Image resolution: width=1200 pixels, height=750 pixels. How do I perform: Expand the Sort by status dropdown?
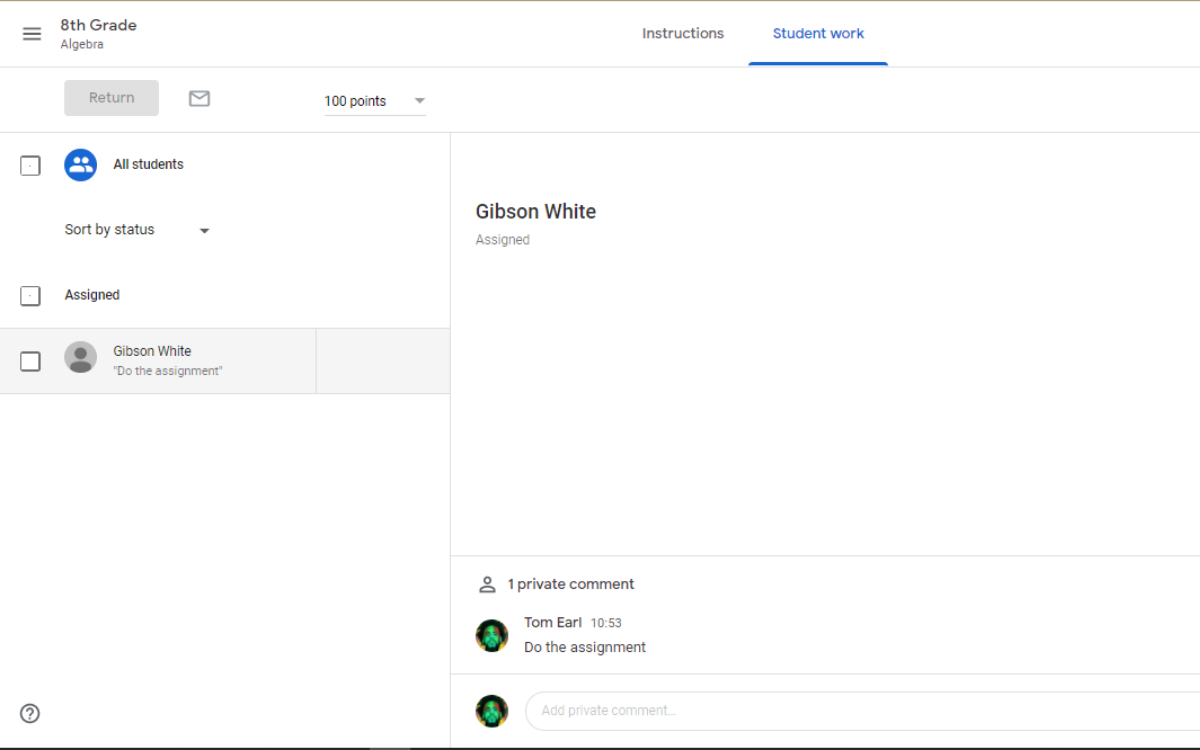(x=137, y=230)
